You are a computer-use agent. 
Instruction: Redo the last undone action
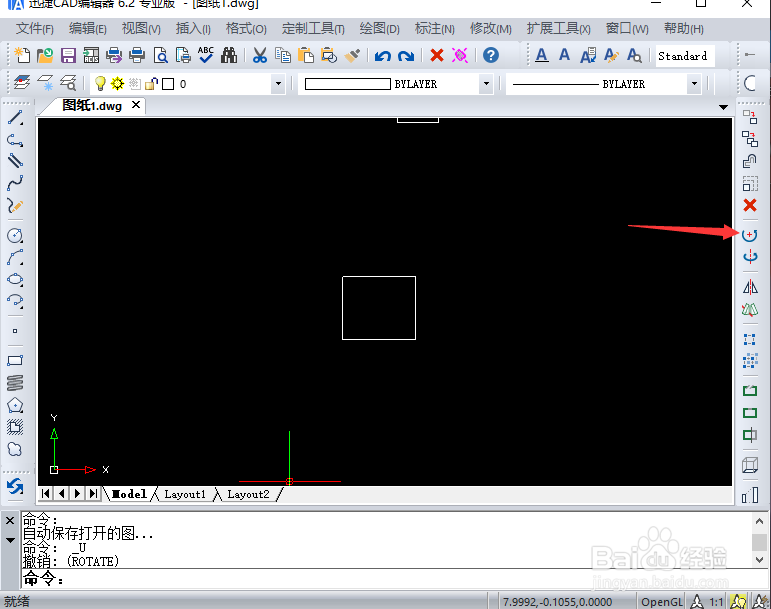406,56
